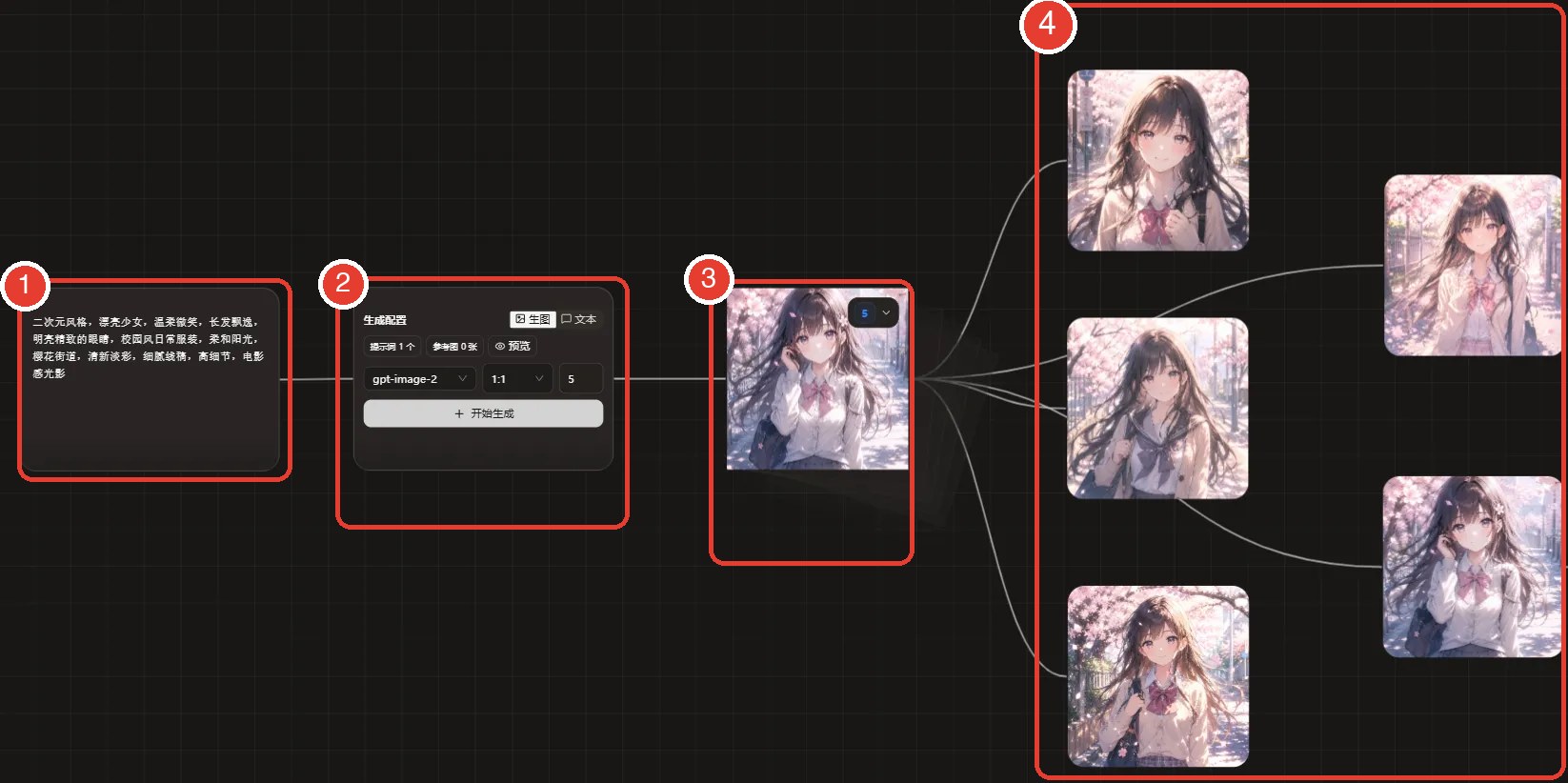Image resolution: width=1568 pixels, height=783 pixels.
Task: Click the 预览 eye preview button
Action: pyautogui.click(x=513, y=346)
